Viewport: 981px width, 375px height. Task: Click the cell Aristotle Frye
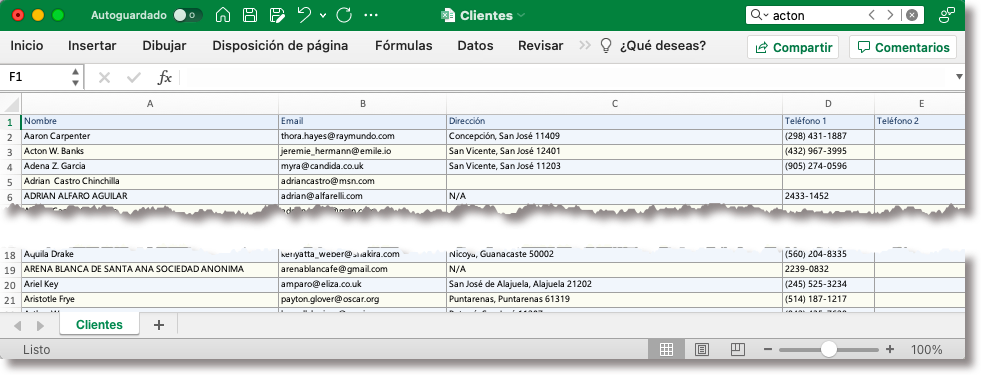point(150,299)
